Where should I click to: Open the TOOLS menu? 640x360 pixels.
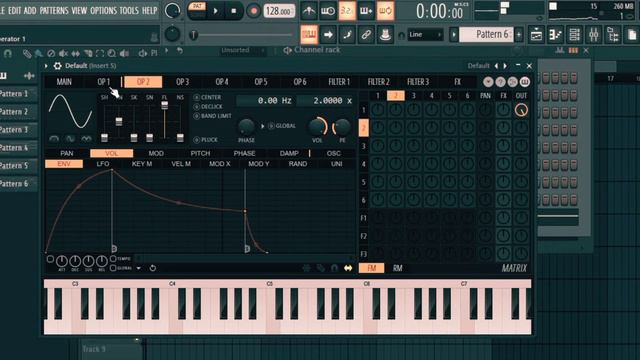click(129, 11)
